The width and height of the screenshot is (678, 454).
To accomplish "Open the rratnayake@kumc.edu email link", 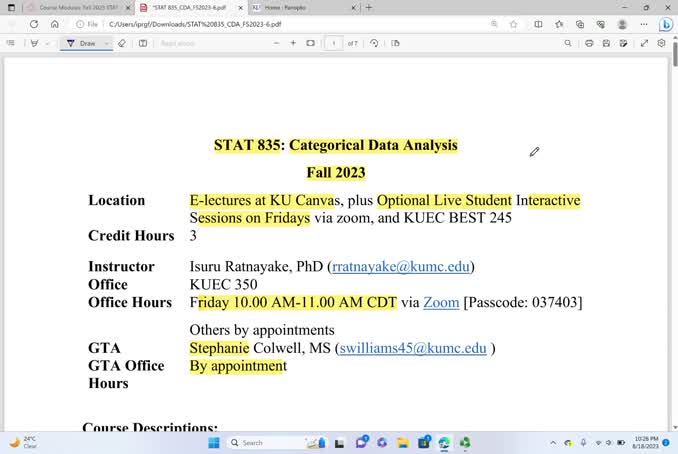I will click(401, 266).
